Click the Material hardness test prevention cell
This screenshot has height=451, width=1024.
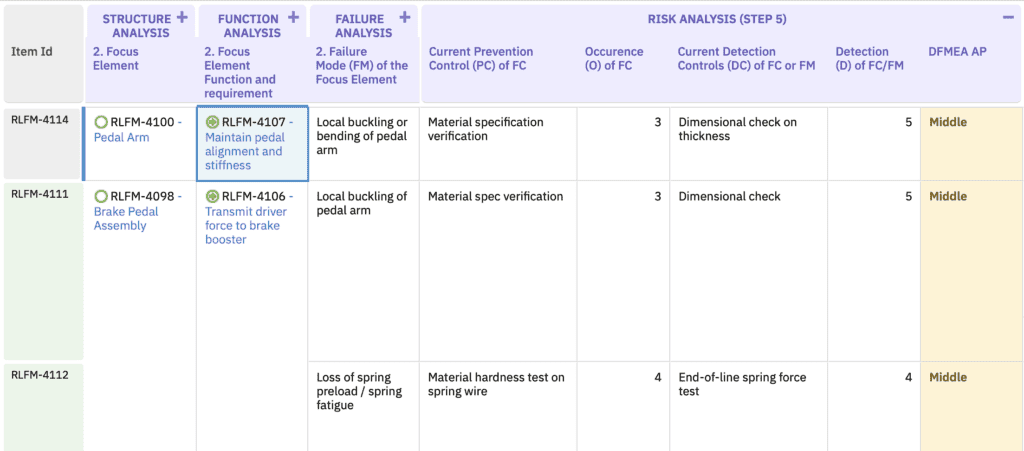pyautogui.click(x=496, y=384)
